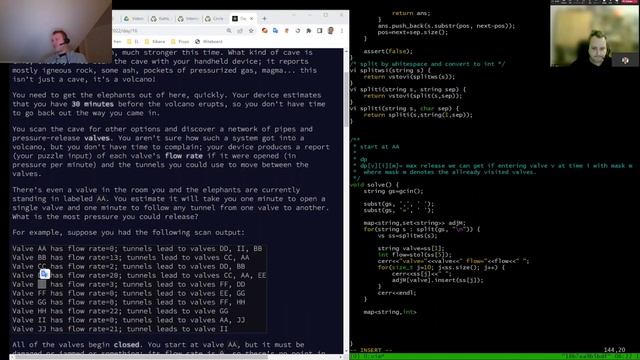Click the 'Valve GG has flow rate=0' line
This screenshot has width=640, height=360.
(129, 302)
